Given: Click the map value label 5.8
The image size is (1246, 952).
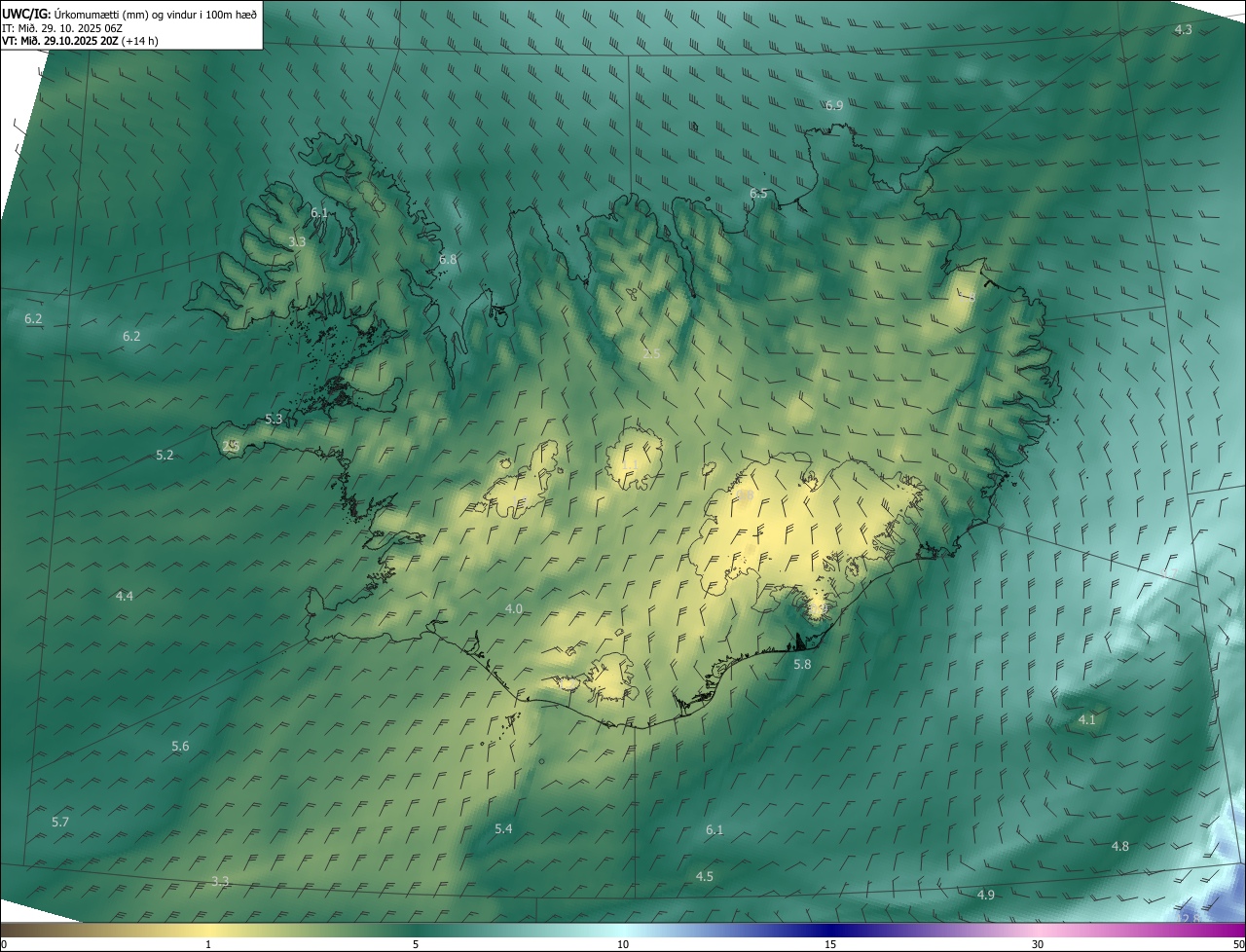Looking at the screenshot, I should [x=802, y=664].
